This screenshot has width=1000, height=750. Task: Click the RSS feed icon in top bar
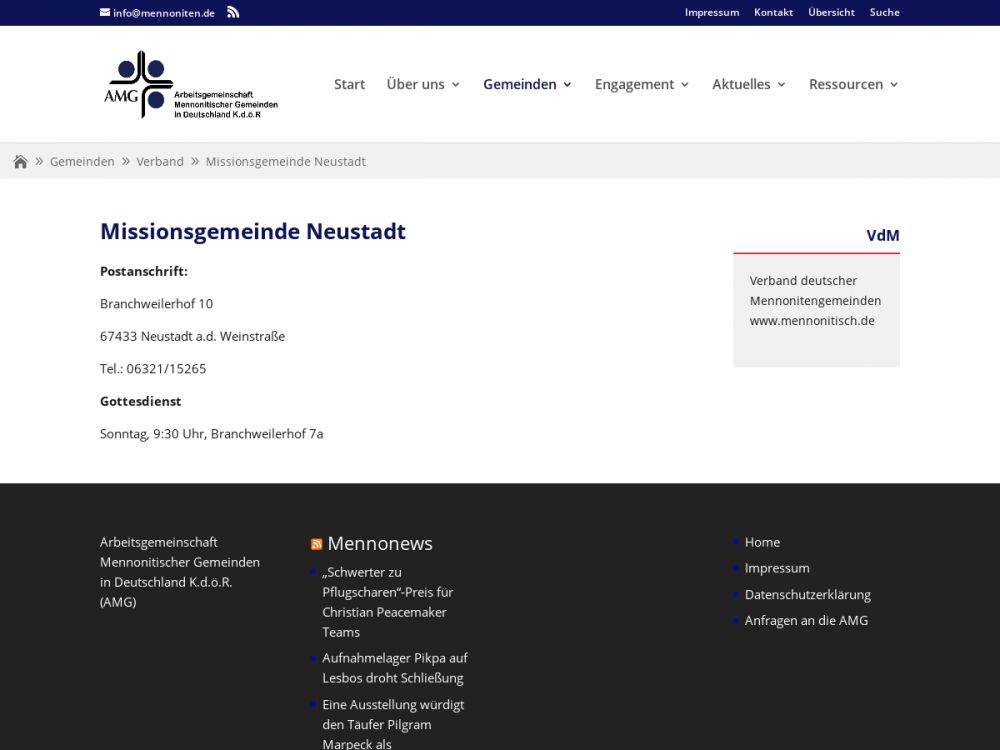click(x=233, y=12)
